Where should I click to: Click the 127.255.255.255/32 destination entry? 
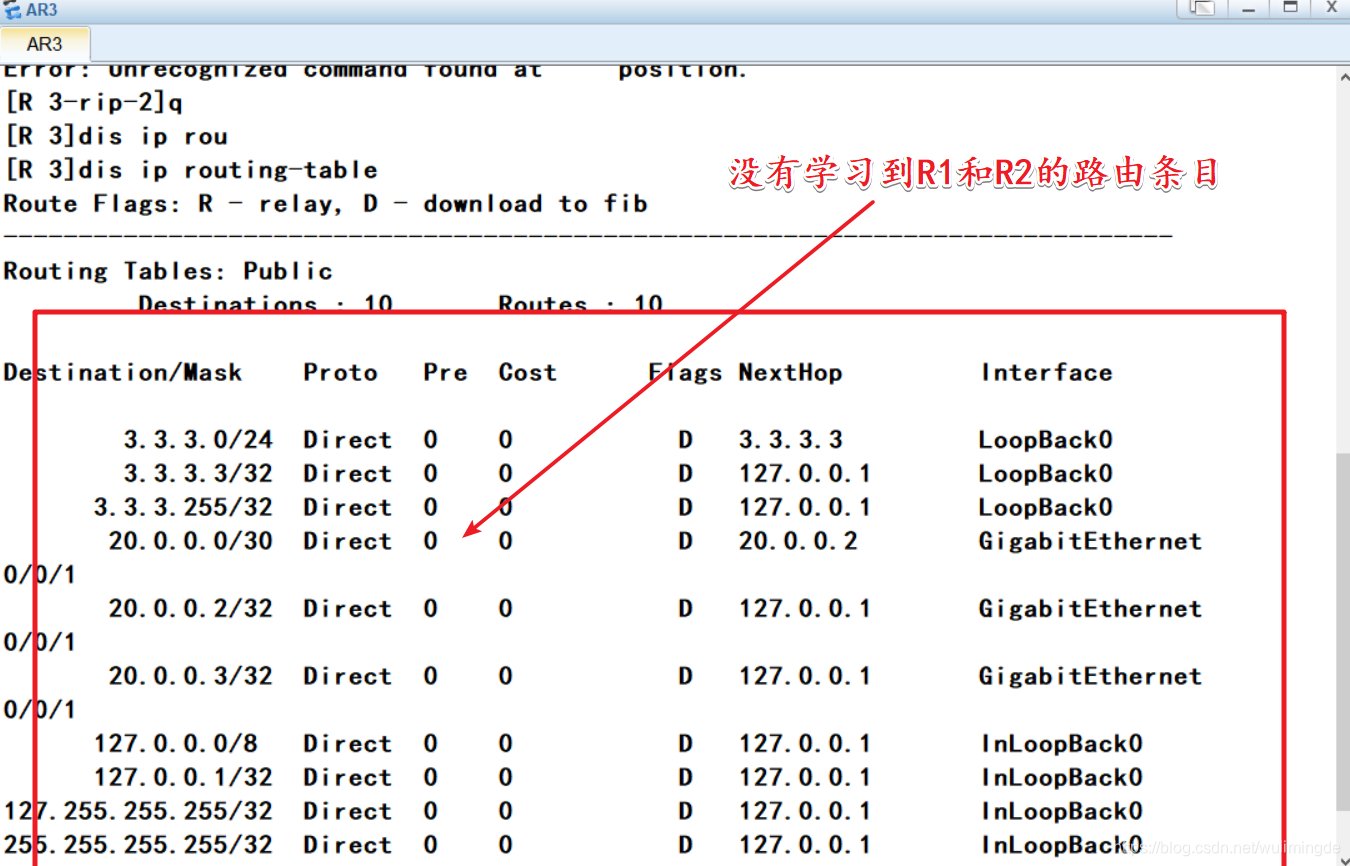tap(138, 812)
